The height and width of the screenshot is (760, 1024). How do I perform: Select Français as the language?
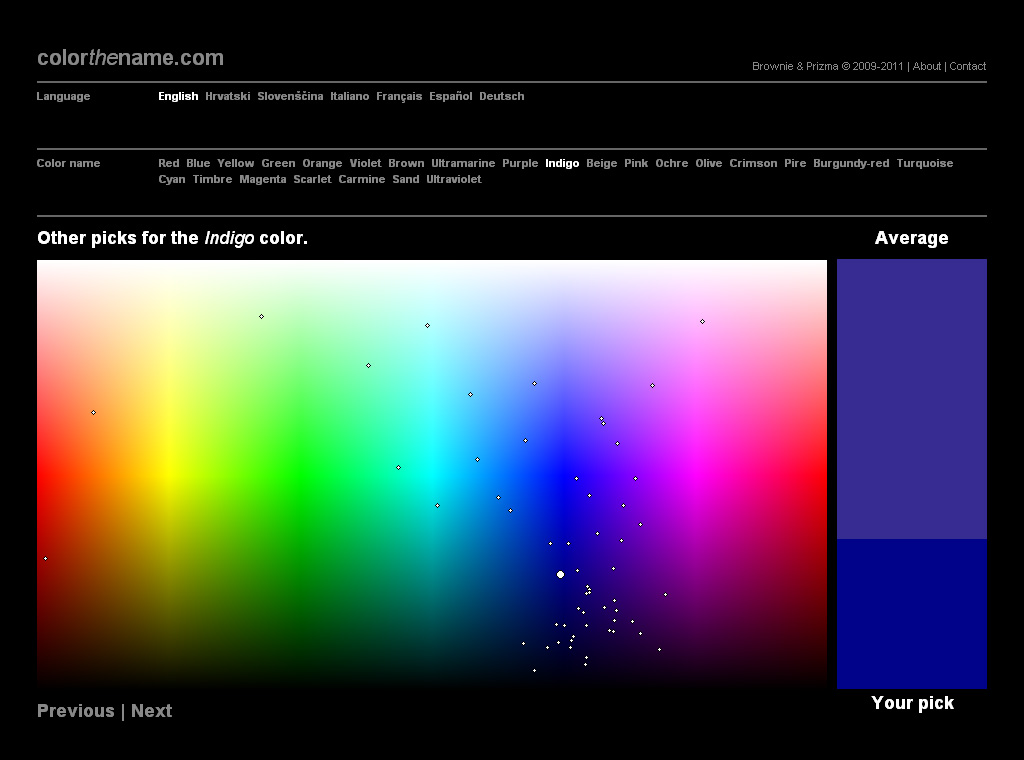(x=399, y=97)
